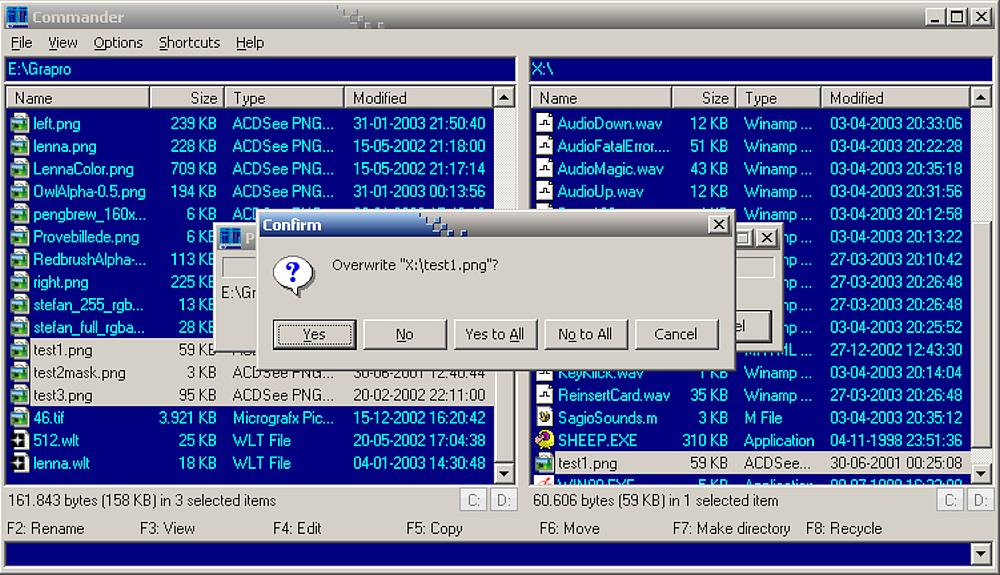Click the X:\ path bar

tap(761, 69)
